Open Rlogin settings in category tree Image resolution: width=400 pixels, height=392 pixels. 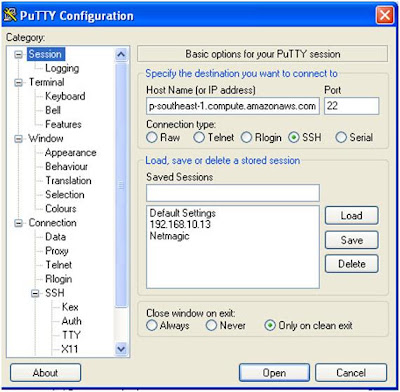click(x=59, y=279)
